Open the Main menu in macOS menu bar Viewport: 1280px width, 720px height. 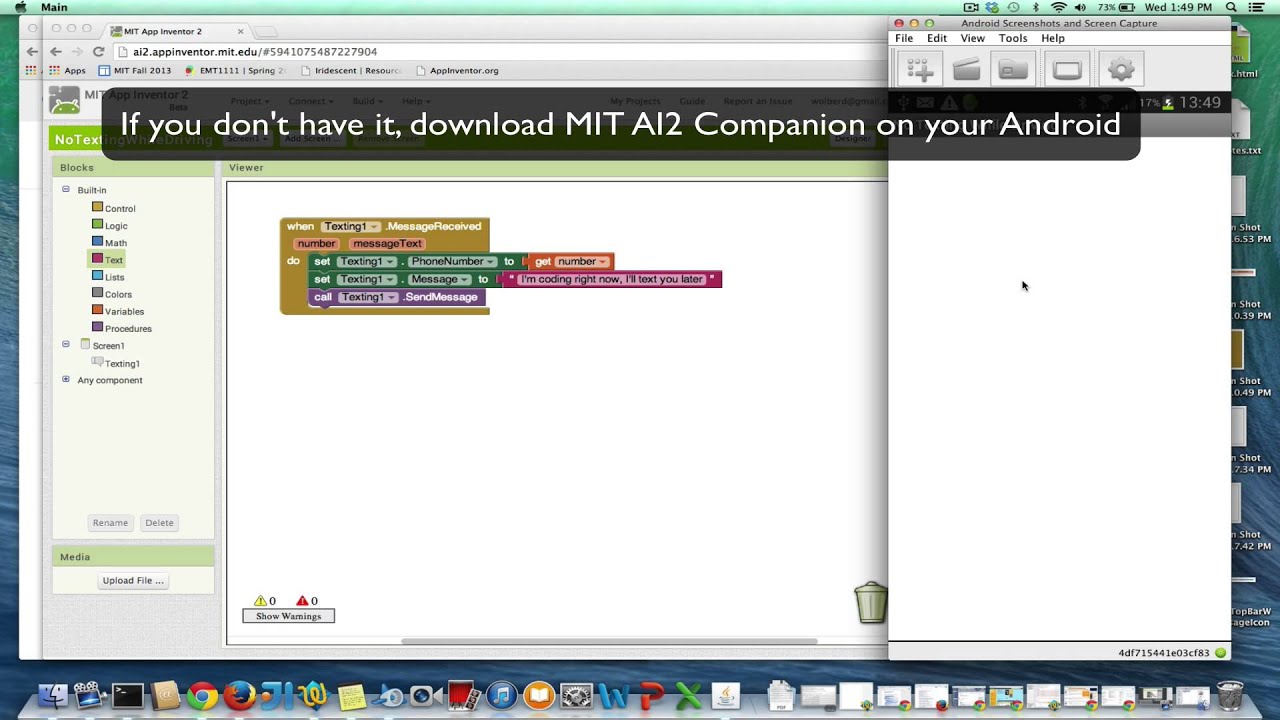click(54, 7)
